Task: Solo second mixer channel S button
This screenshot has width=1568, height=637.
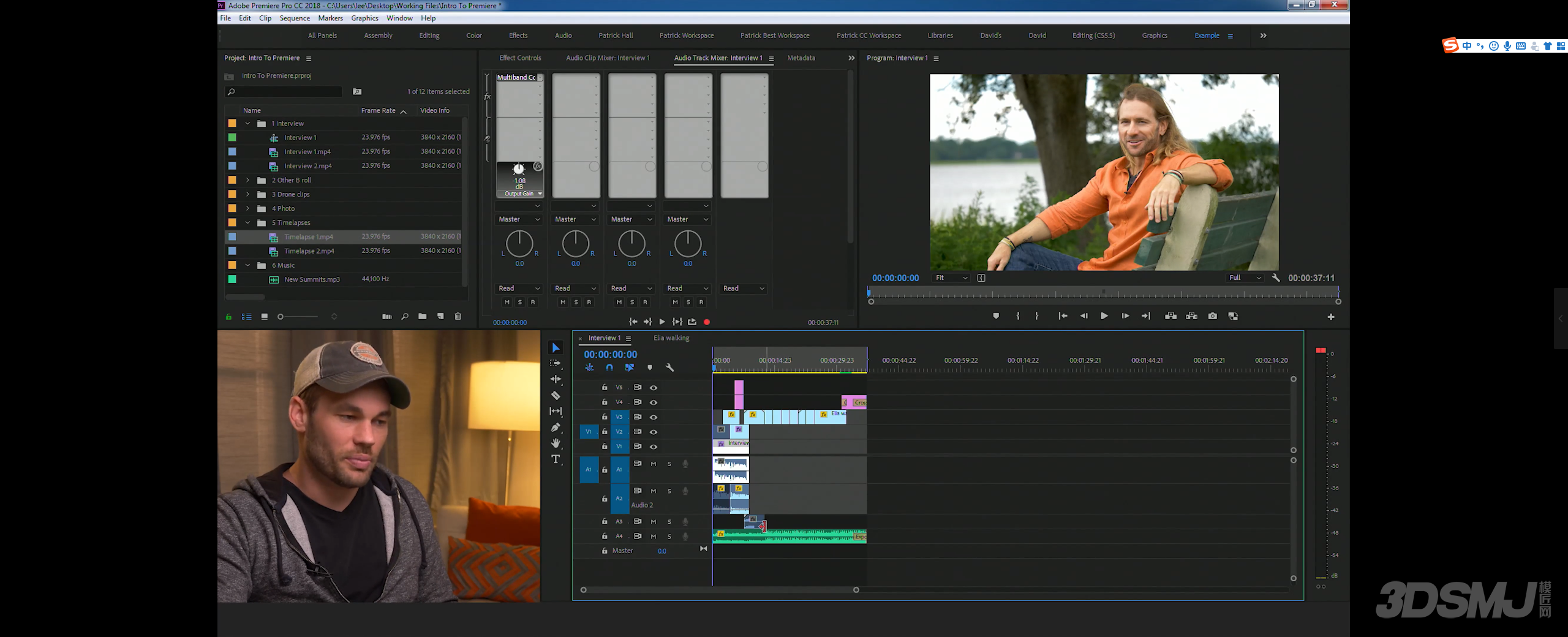Action: click(x=576, y=302)
